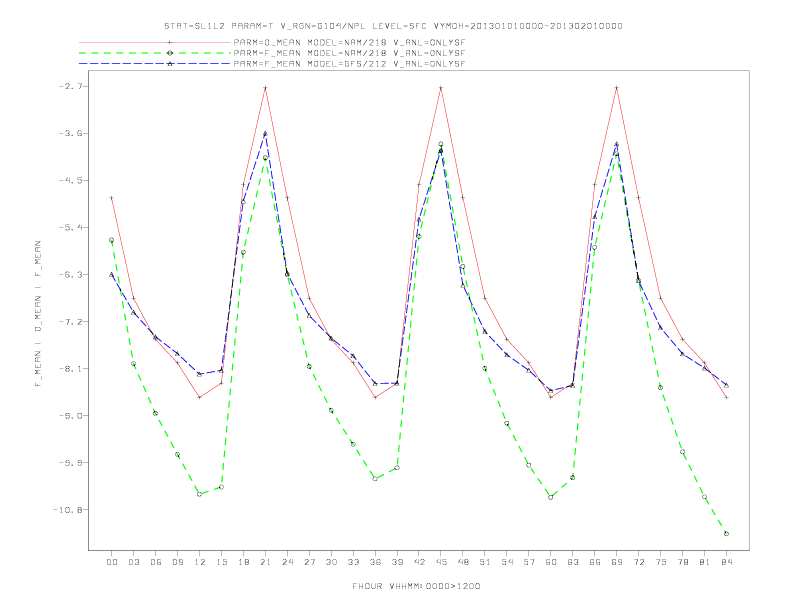Screen dimensions: 792x612
Task: Click the red solid line legend sample
Action: tap(155, 43)
